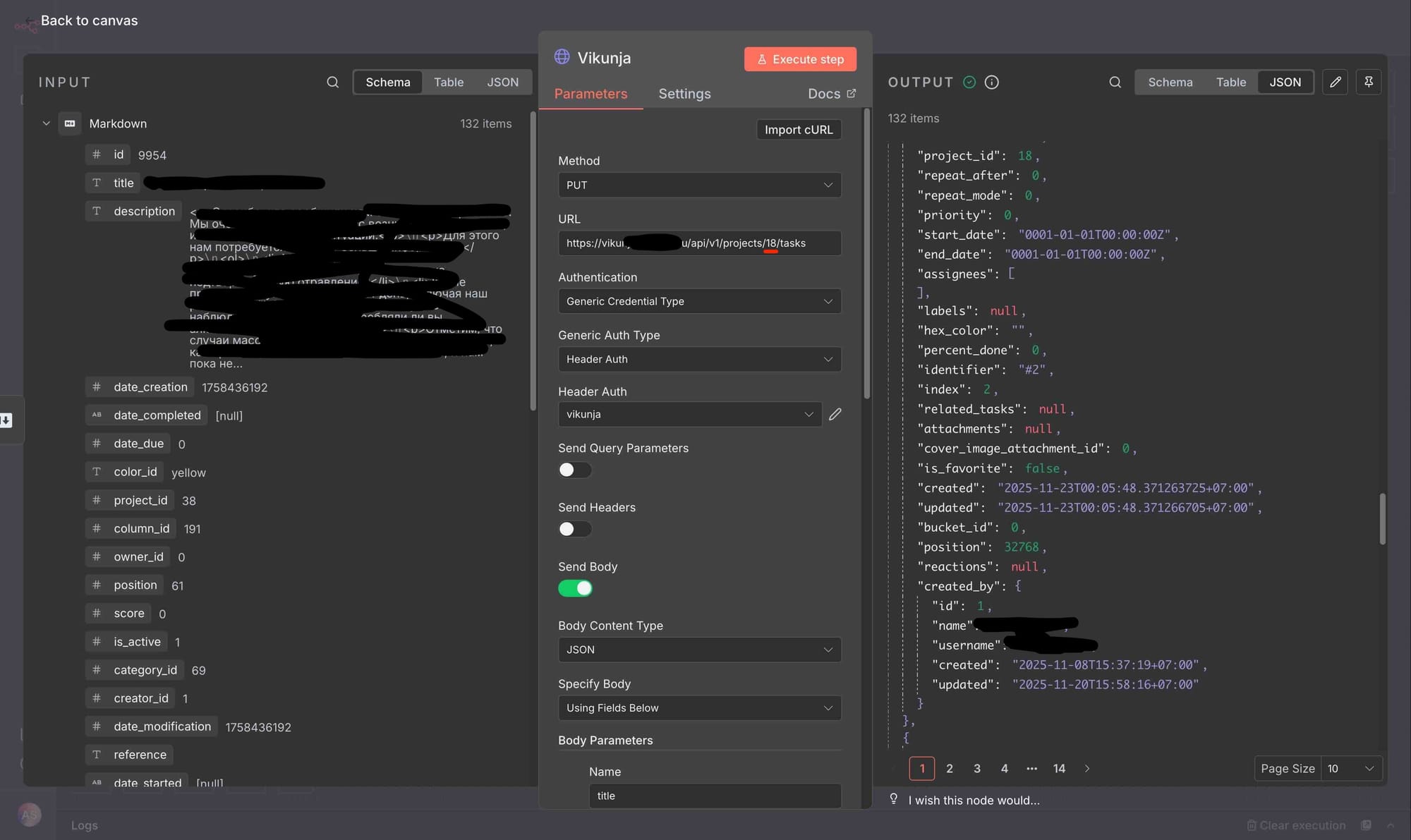
Task: Click the edit output pencil icon
Action: [x=1335, y=83]
